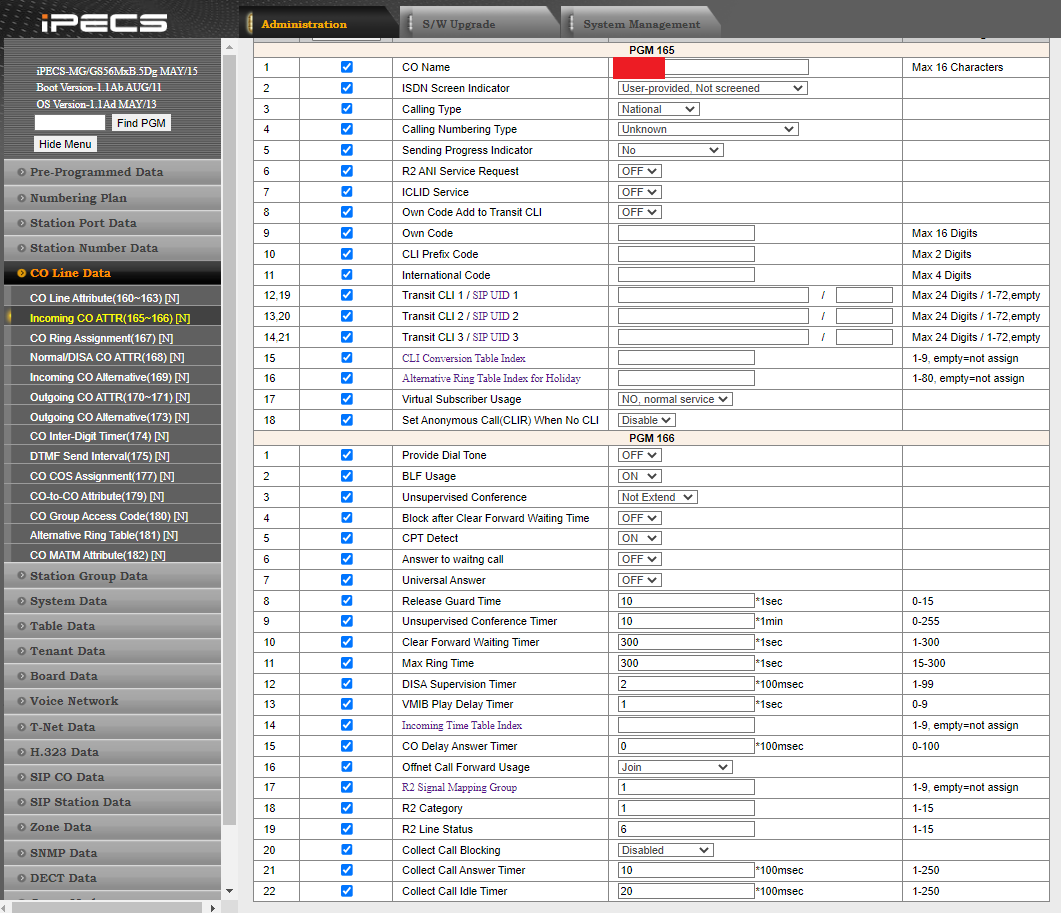Click the Own Code input field
Screen dimensions: 1061x913
click(686, 233)
